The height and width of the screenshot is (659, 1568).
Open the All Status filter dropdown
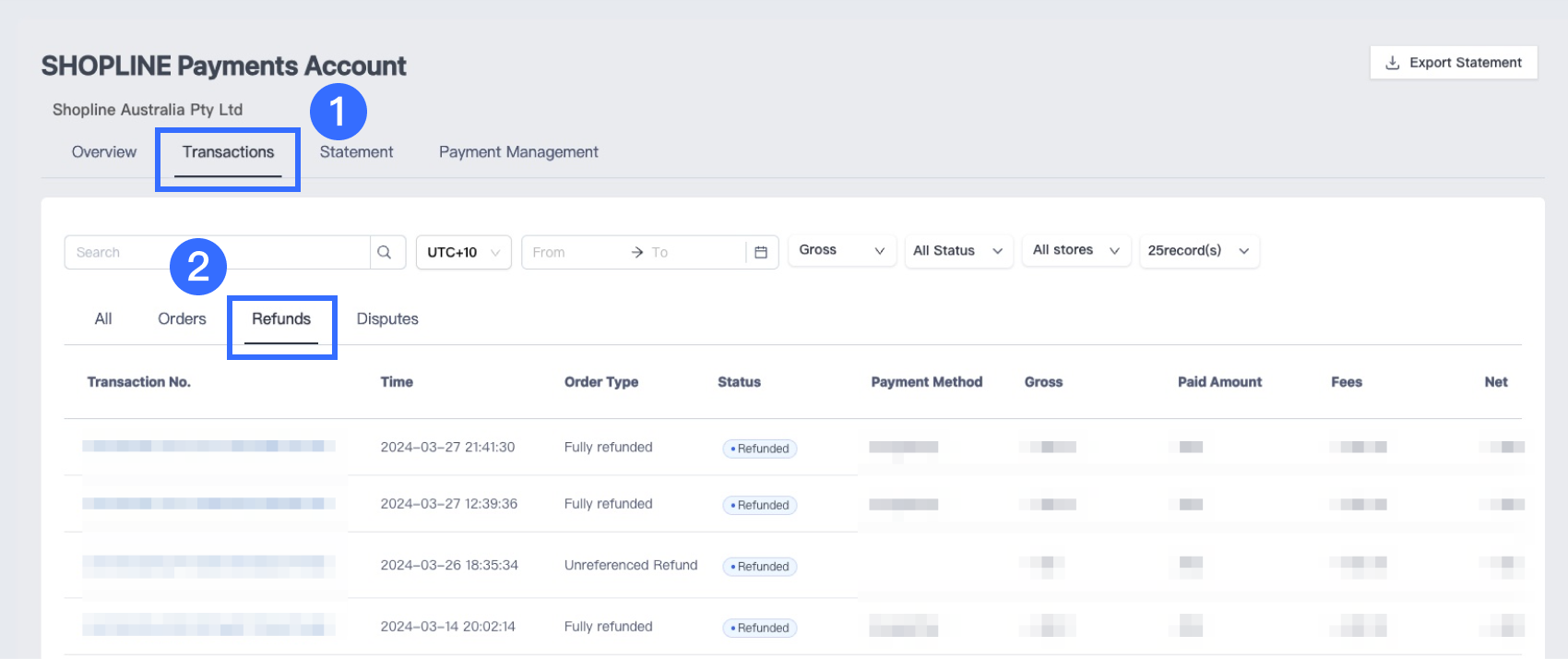[958, 250]
